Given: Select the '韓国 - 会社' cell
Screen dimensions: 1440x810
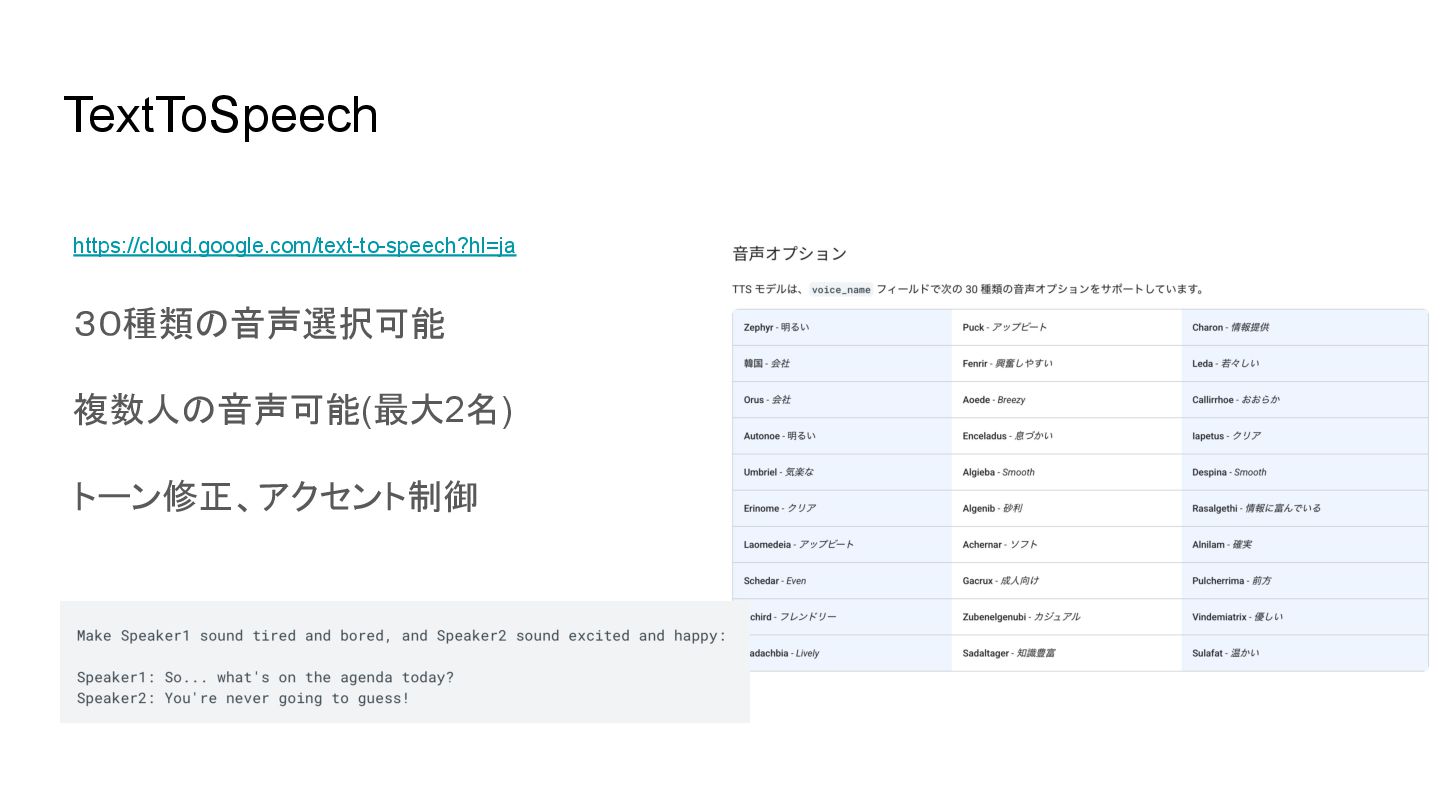Looking at the screenshot, I should [x=842, y=363].
